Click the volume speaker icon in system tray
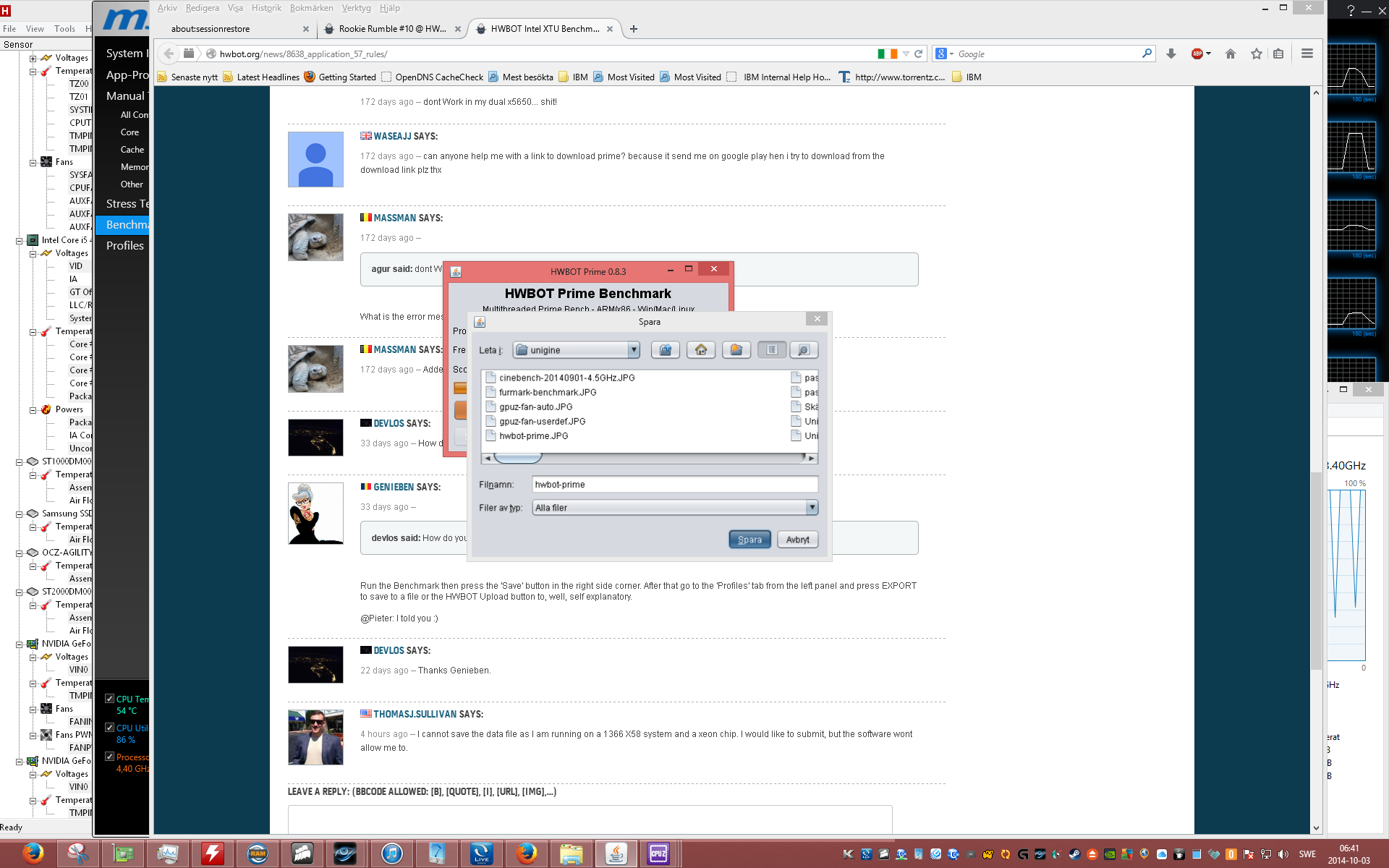This screenshot has height=868, width=1389. [1283, 854]
